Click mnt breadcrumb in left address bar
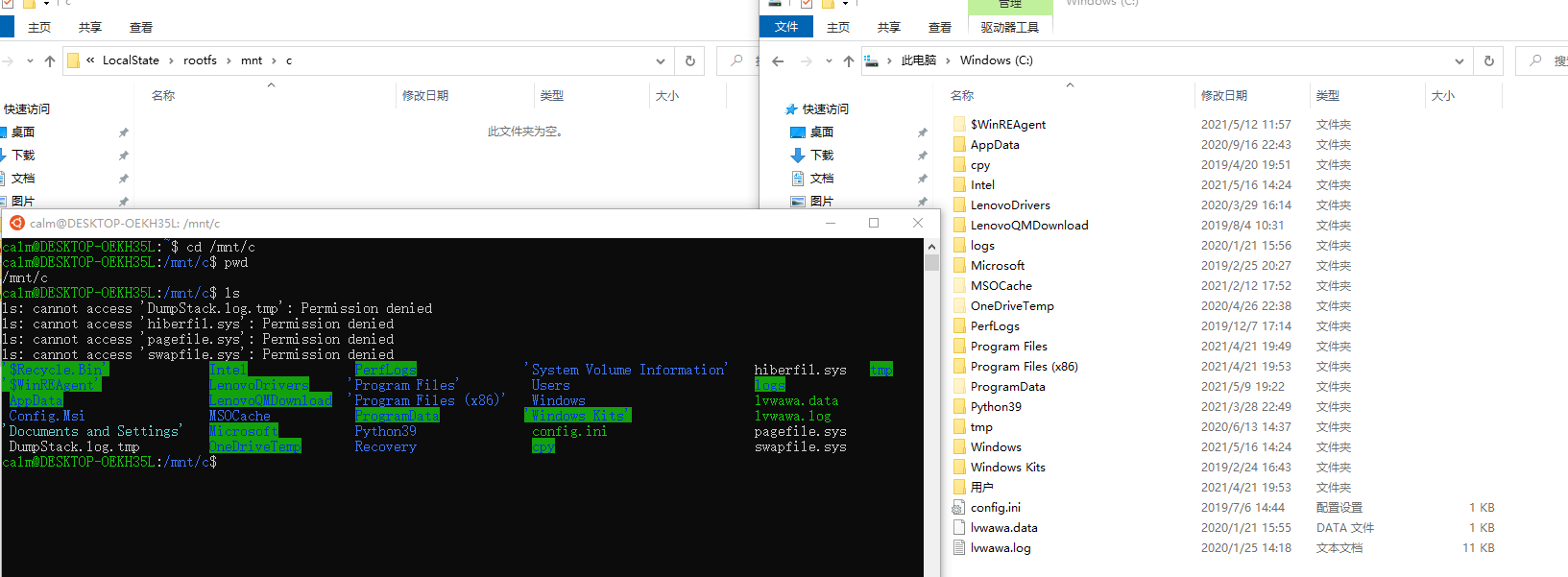The image size is (1568, 577). [x=252, y=60]
